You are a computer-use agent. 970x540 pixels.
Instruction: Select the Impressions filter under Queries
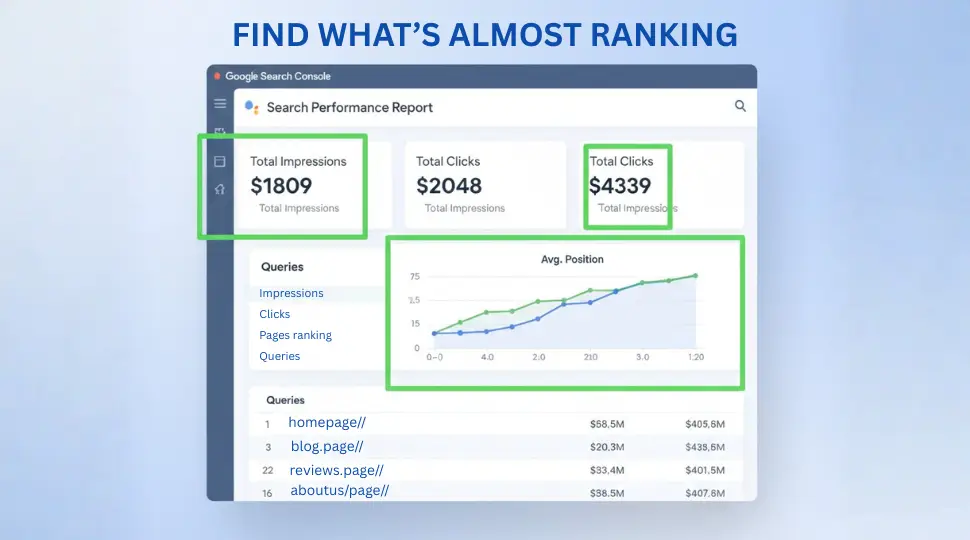[291, 293]
